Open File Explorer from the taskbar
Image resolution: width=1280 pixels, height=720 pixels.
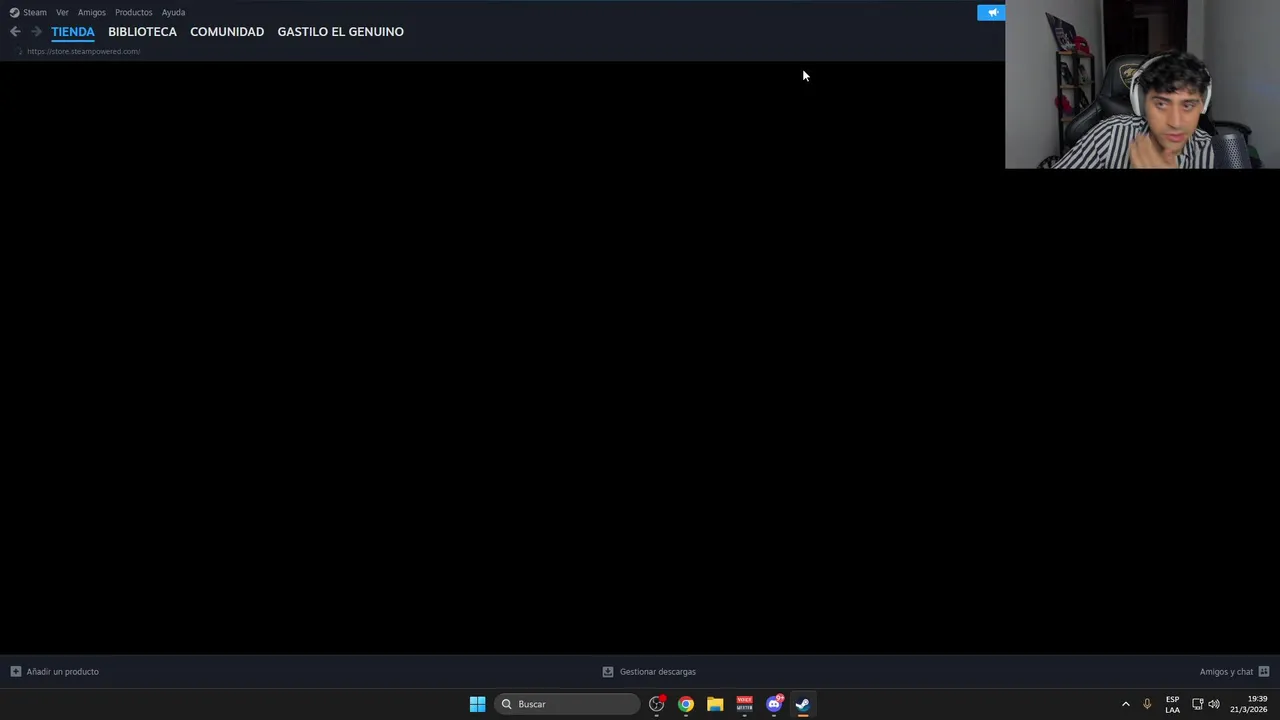click(x=715, y=704)
